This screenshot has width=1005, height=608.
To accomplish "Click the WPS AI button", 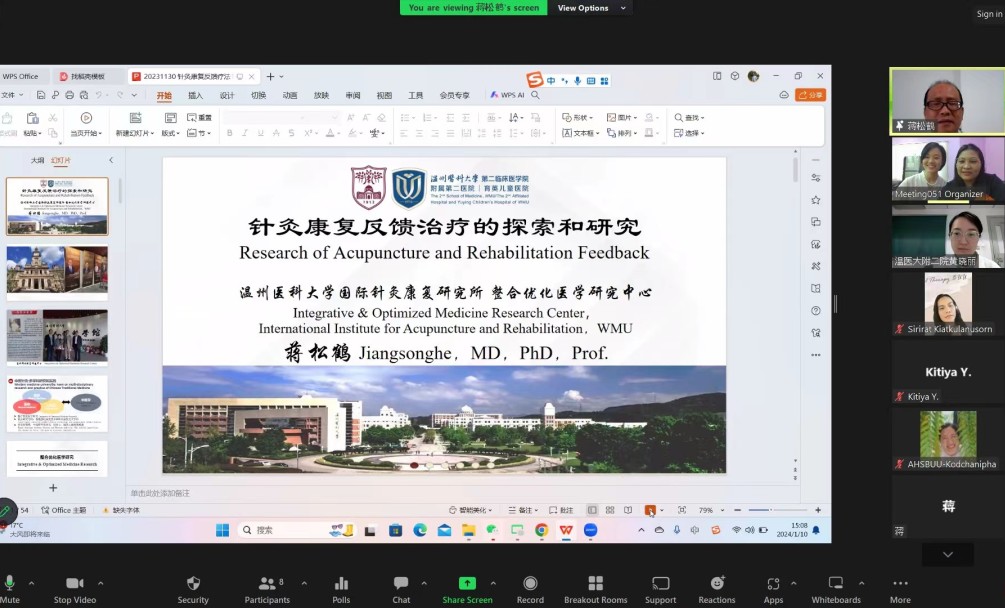I will tap(515, 95).
